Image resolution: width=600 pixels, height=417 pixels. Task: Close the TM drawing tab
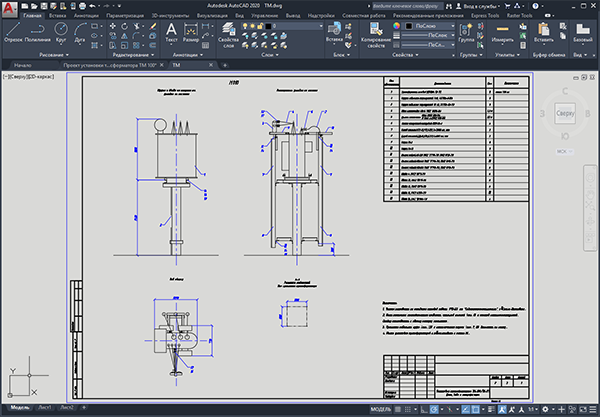click(210, 65)
